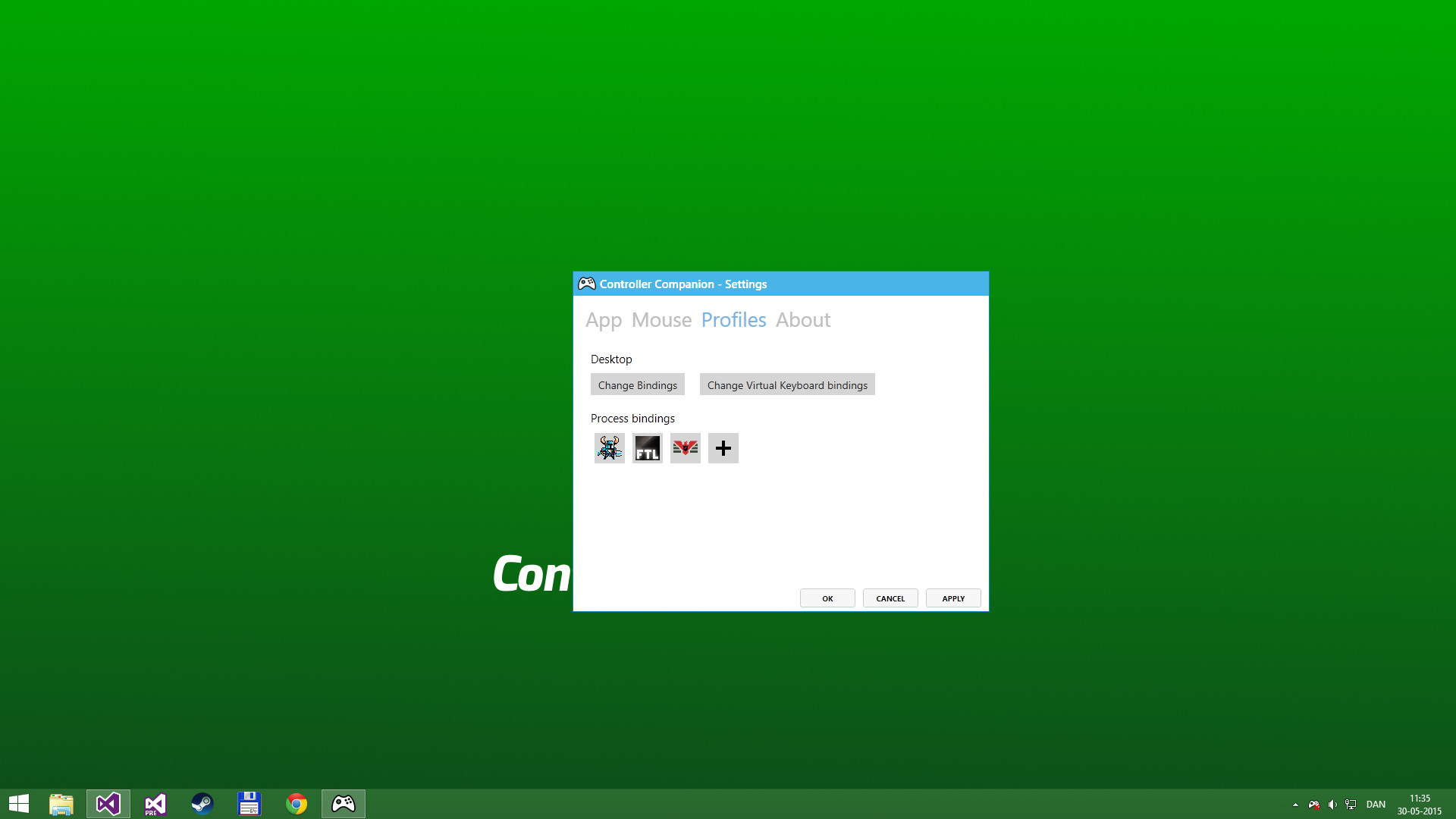
Task: Click the gamepad icon in the system tray
Action: click(1313, 805)
